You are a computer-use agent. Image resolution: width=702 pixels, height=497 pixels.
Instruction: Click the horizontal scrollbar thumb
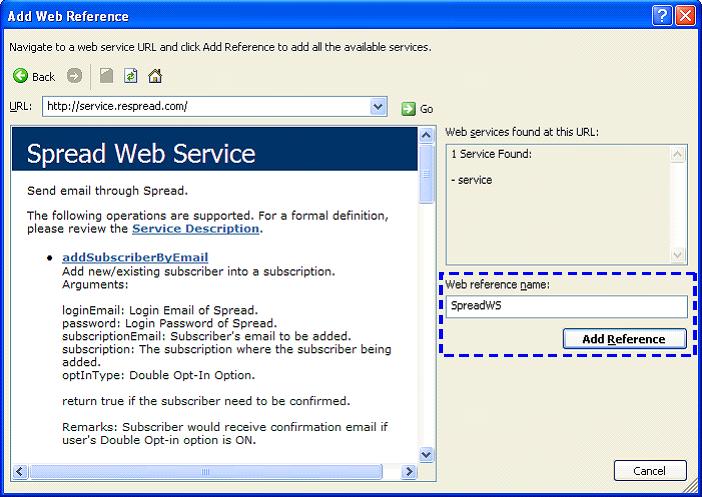(x=205, y=471)
